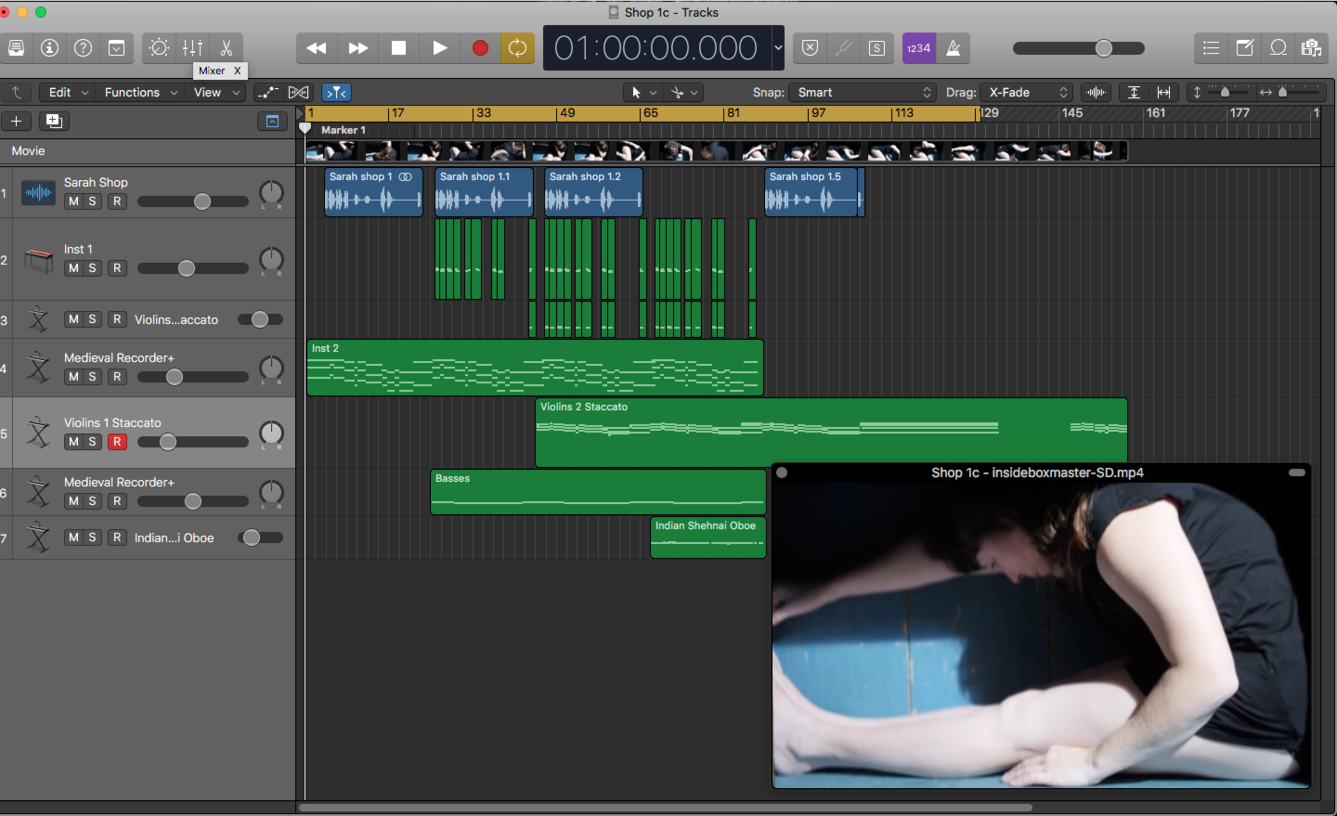Click the Scissors editors icon
The image size is (1337, 816).
226,48
